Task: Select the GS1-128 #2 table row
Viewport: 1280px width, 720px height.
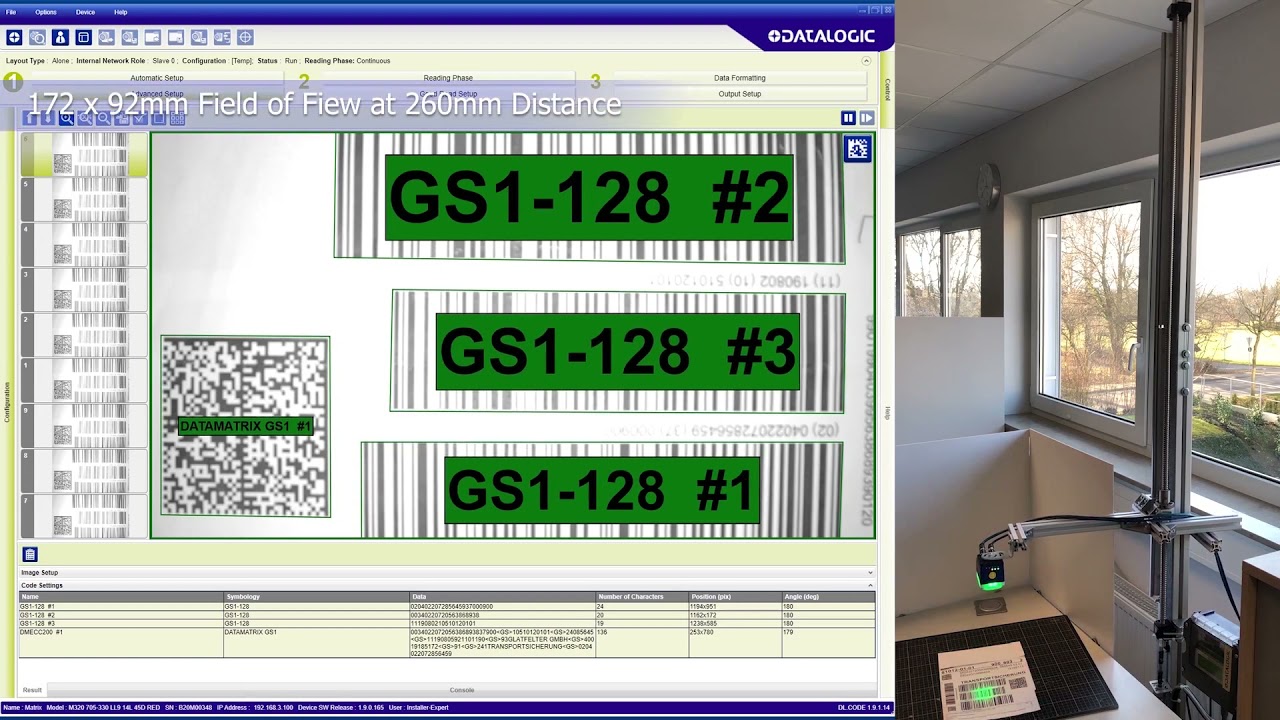Action: click(x=447, y=615)
